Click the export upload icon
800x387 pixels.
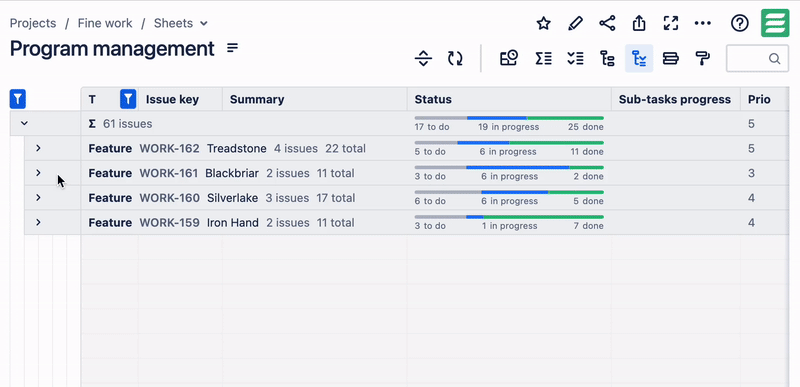pyautogui.click(x=639, y=23)
